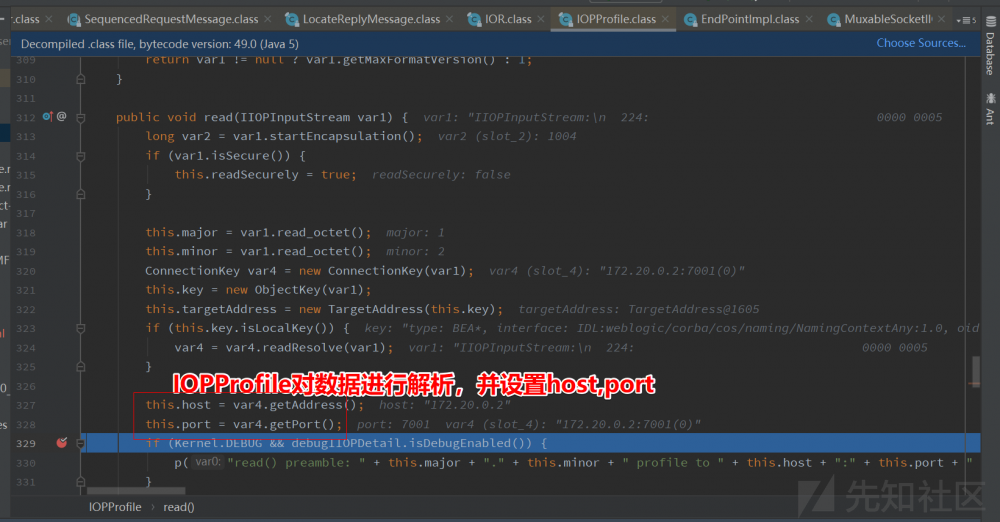Open the EndPointImpl.class tab
The image size is (1000, 522).
pos(750,19)
